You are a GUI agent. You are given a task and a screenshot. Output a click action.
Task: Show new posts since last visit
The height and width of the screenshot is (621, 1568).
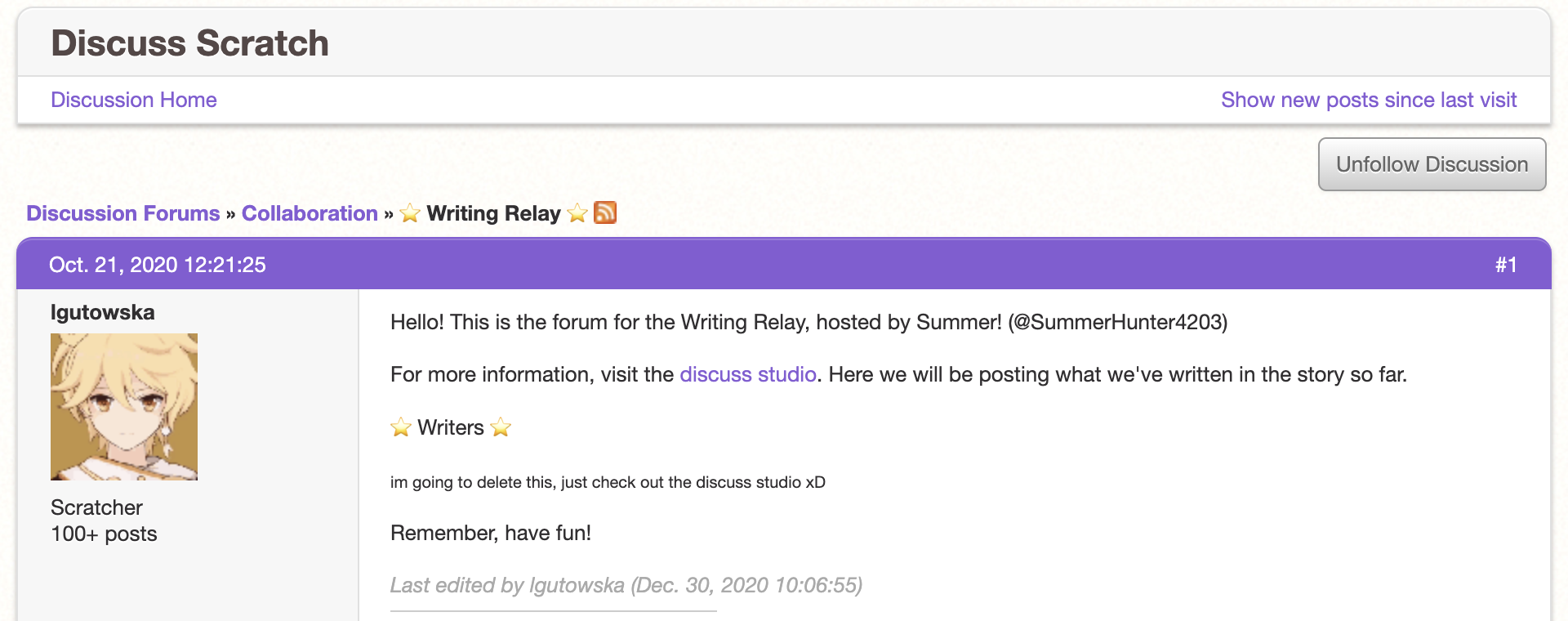[1368, 100]
